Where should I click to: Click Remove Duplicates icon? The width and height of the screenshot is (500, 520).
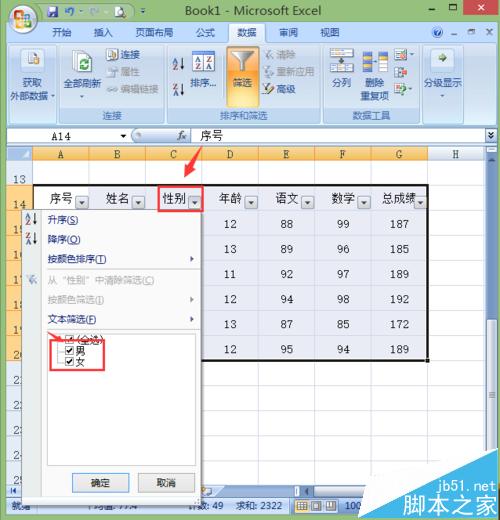point(375,62)
